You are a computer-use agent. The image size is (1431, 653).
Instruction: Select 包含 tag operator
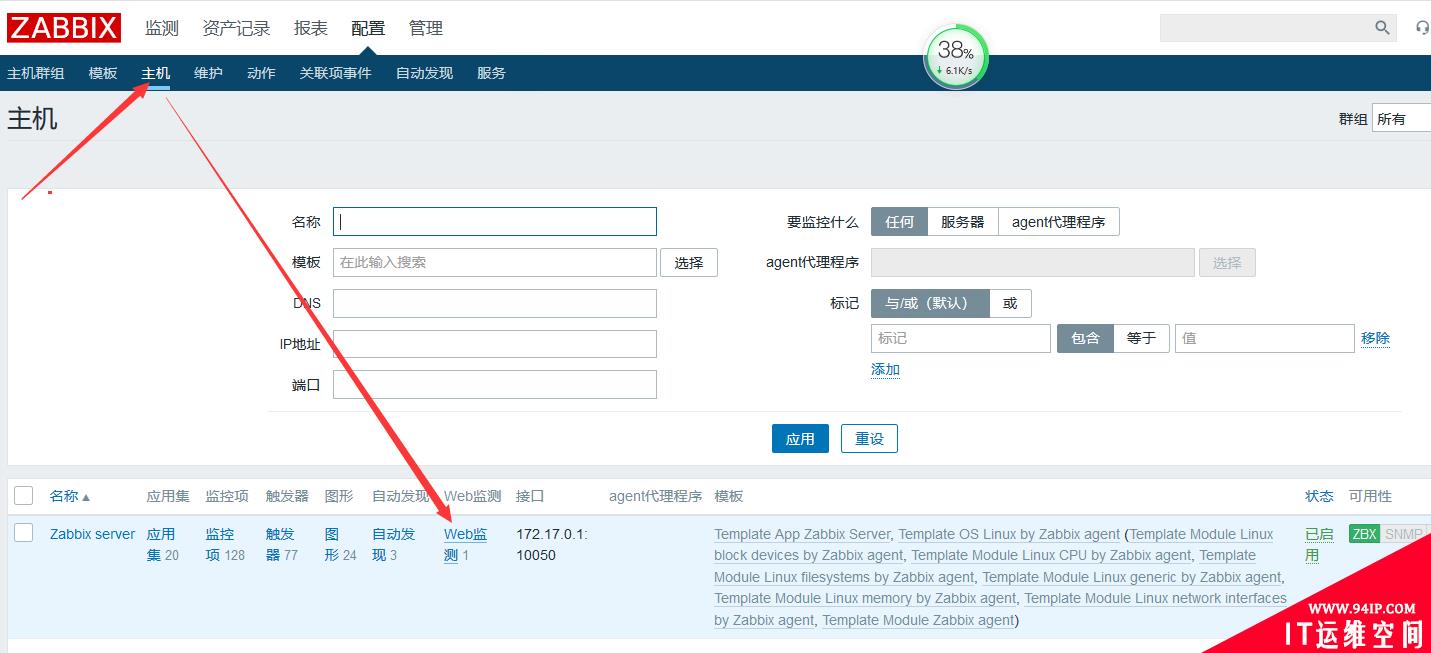click(1086, 338)
